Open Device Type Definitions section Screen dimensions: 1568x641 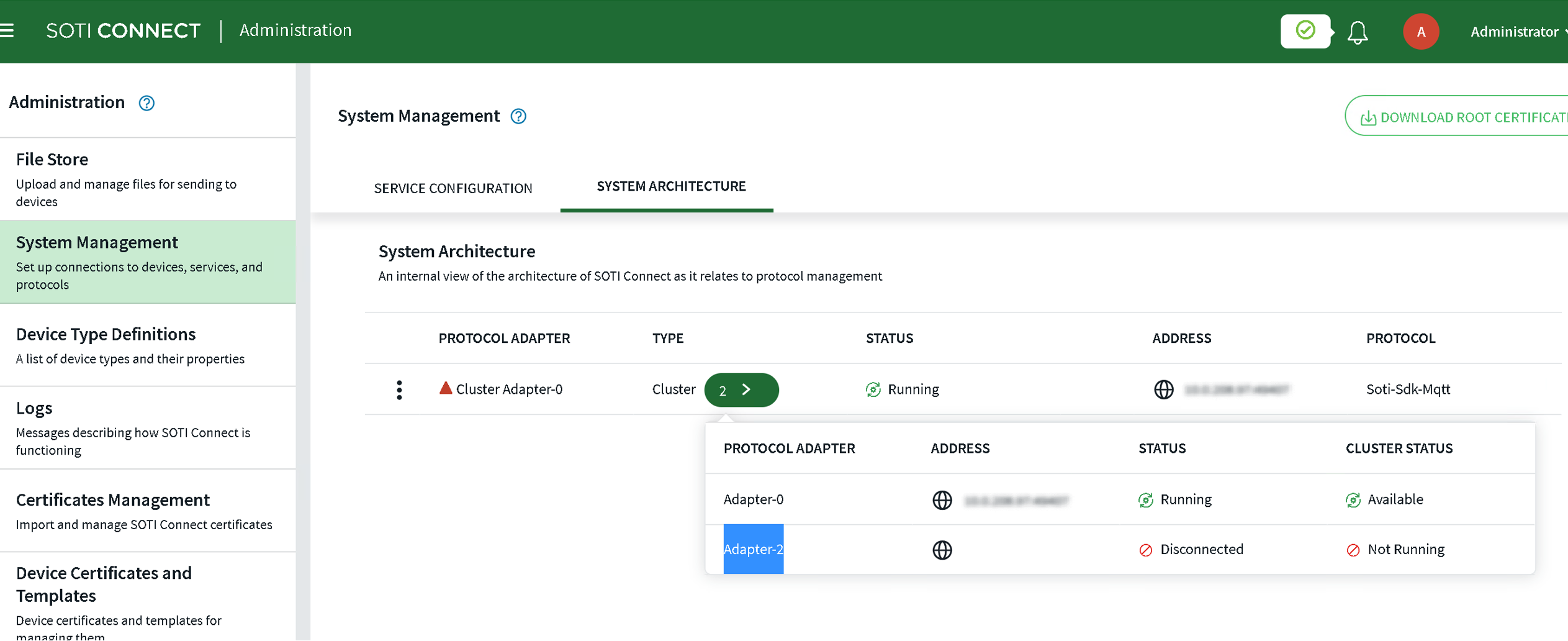[148, 345]
